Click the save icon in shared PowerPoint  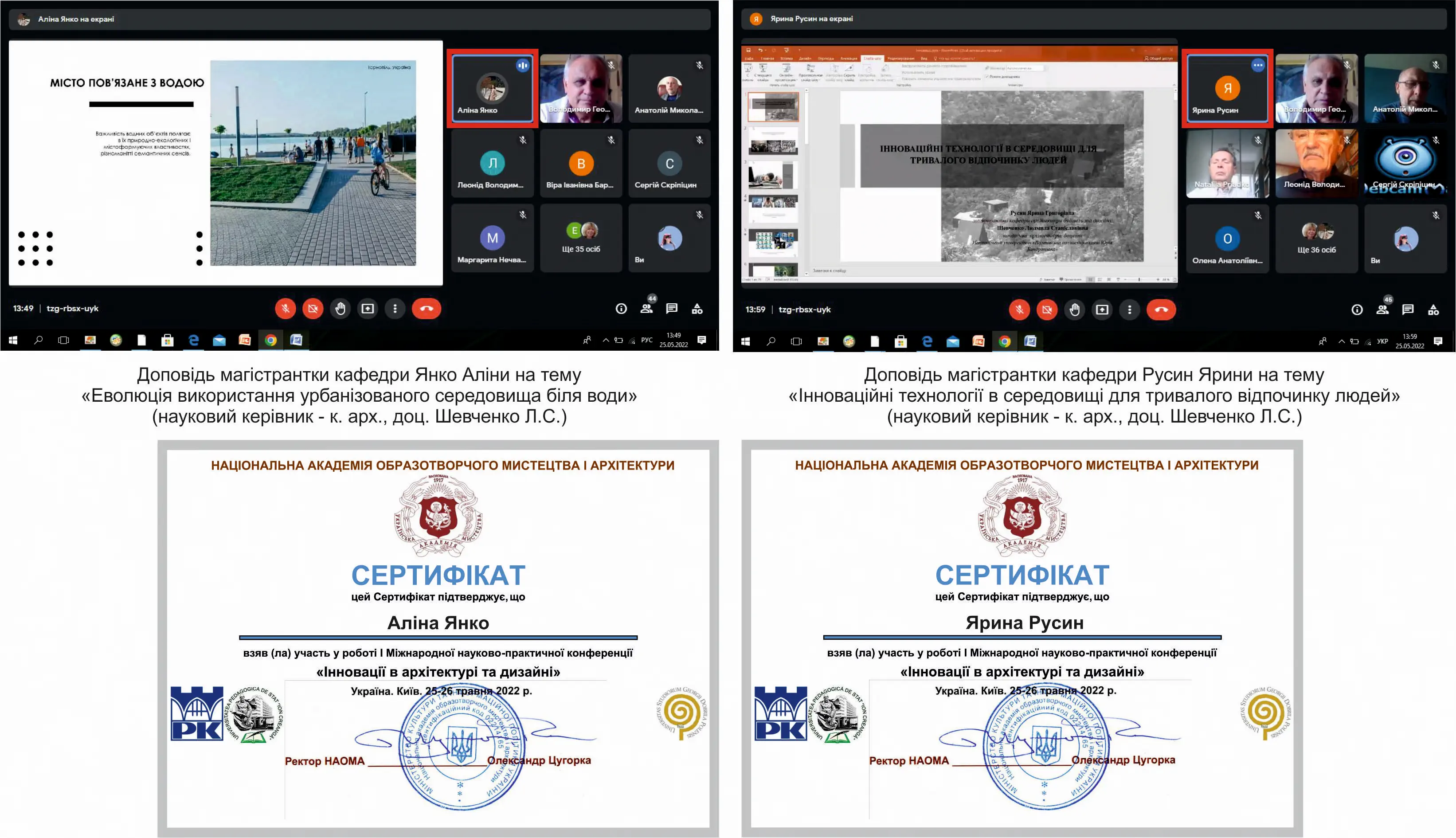[x=749, y=50]
